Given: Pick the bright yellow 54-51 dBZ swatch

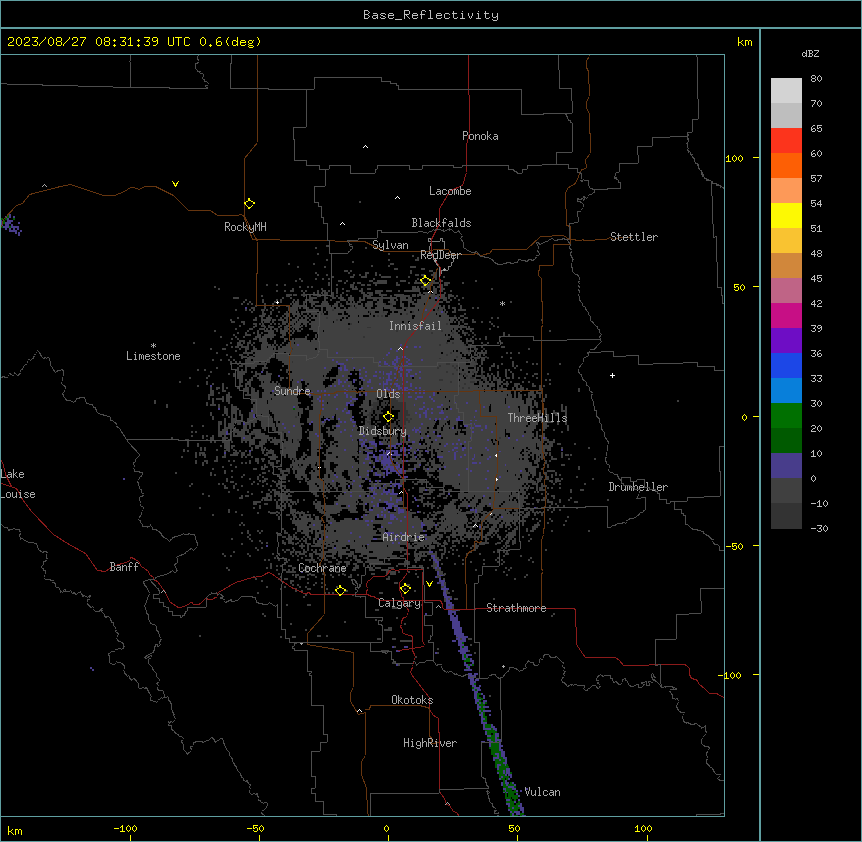Looking at the screenshot, I should (786, 215).
